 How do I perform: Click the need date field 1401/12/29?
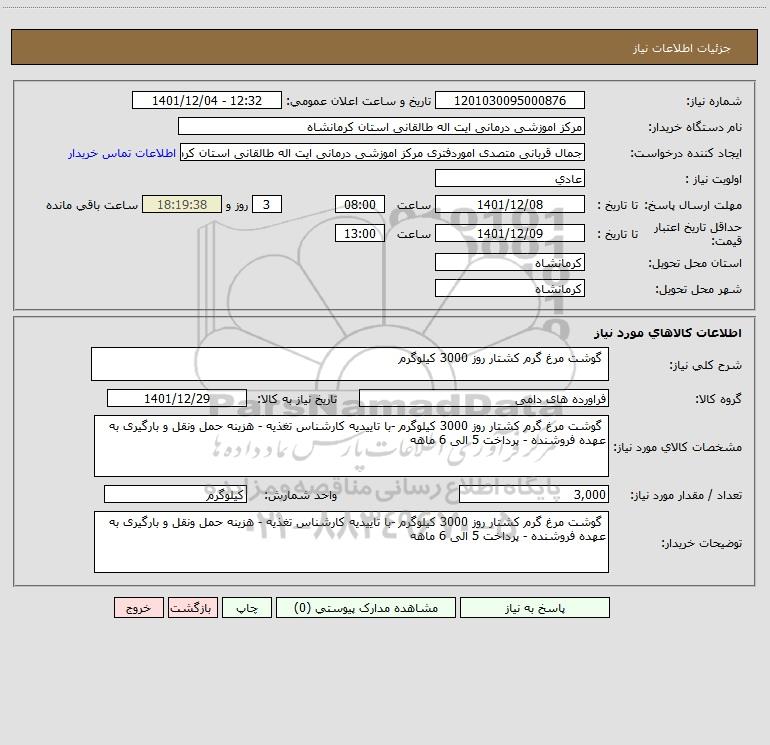(177, 398)
